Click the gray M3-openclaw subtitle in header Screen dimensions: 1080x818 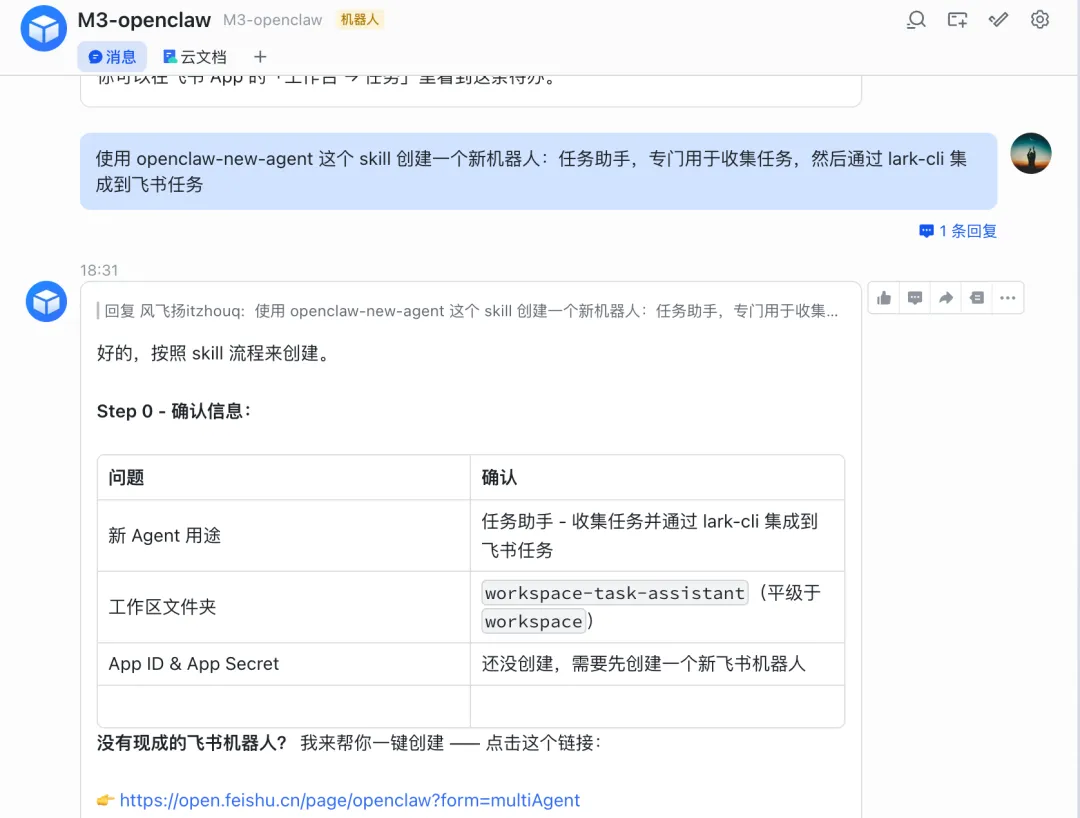point(273,20)
